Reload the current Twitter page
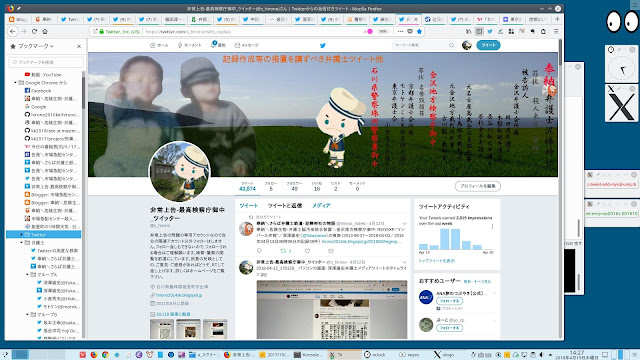 [x=34, y=31]
